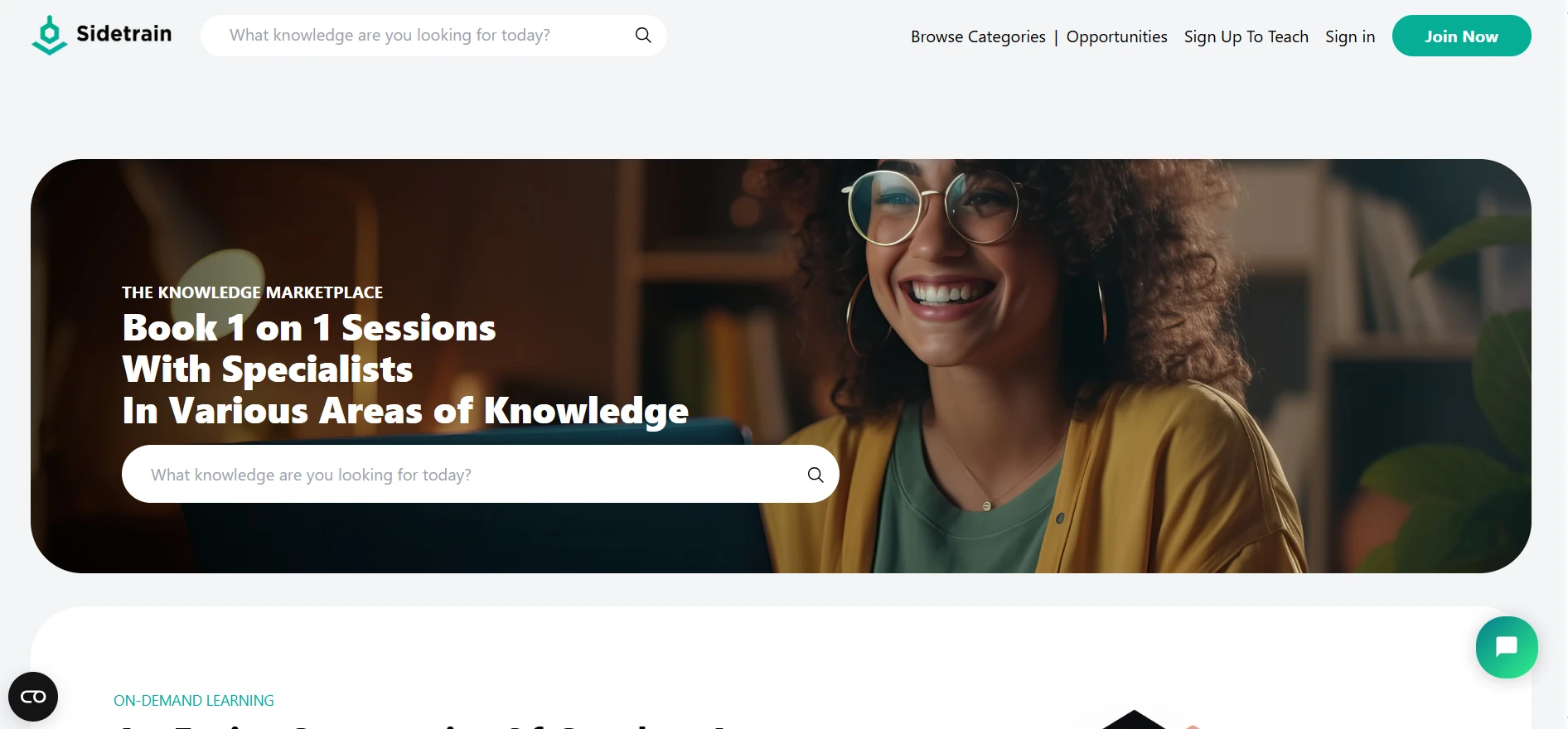Click the Sign in link
Screen dimensions: 1568x729
point(1350,36)
